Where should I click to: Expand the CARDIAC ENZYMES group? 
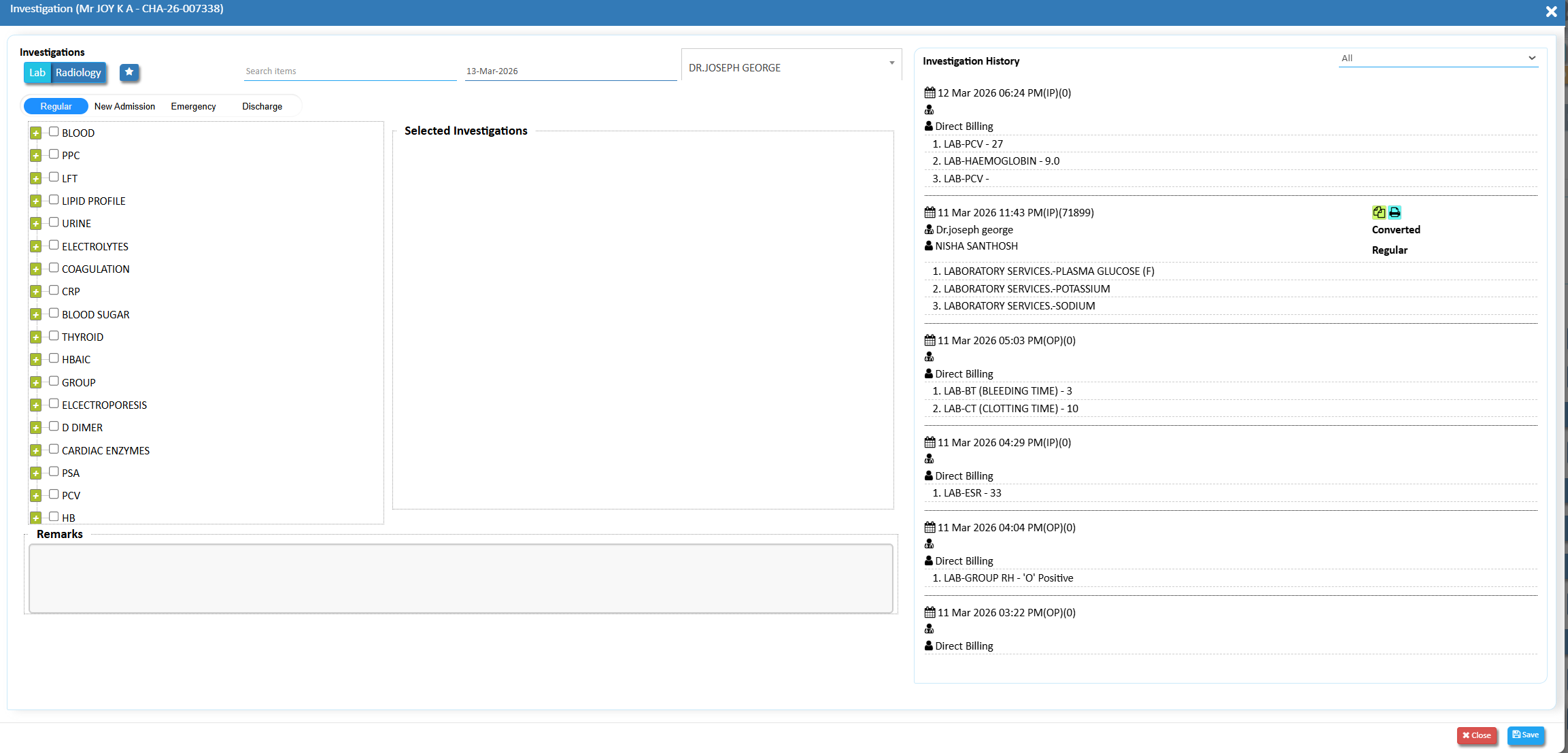[x=36, y=450]
